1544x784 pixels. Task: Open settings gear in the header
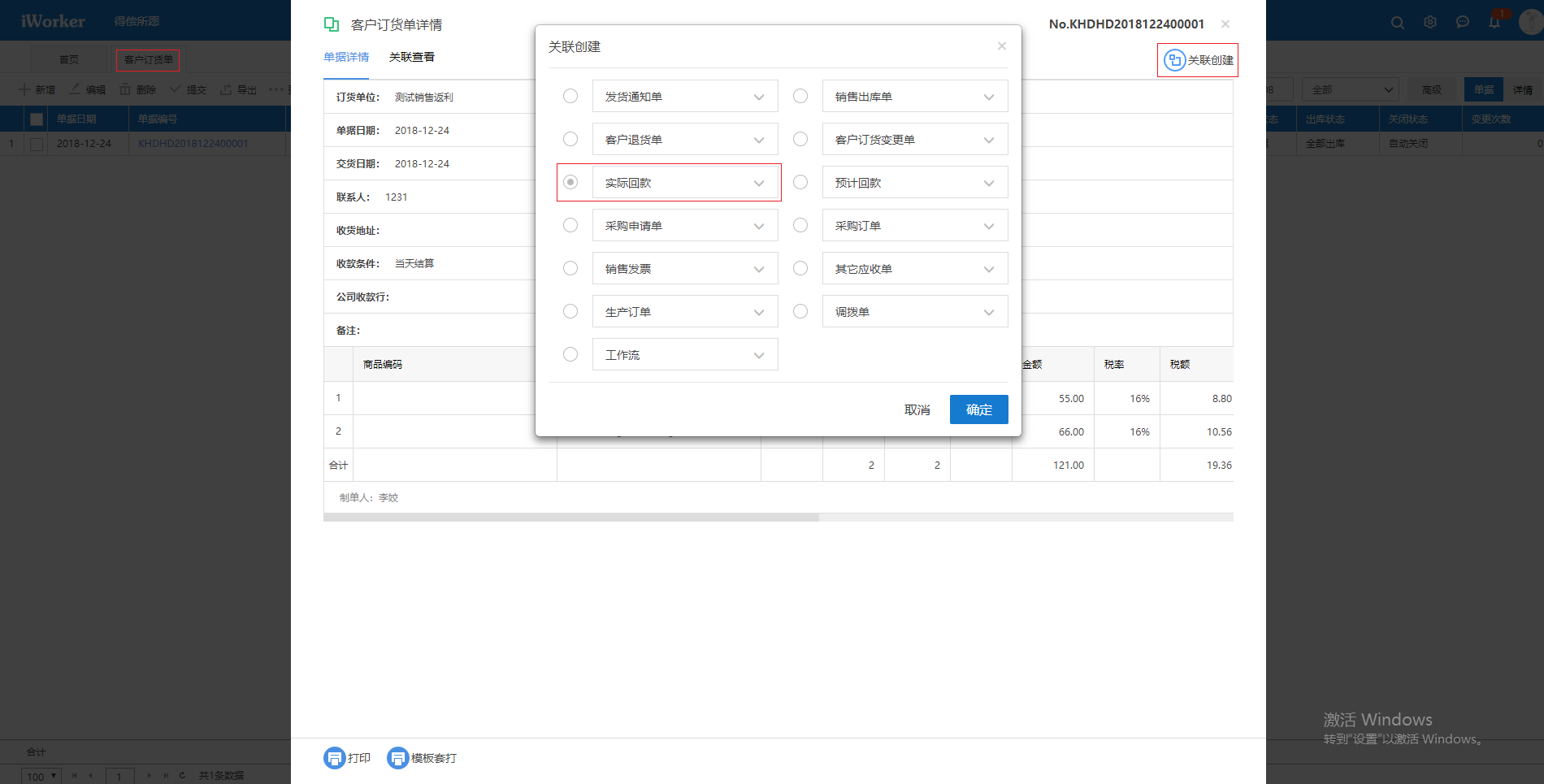1430,23
